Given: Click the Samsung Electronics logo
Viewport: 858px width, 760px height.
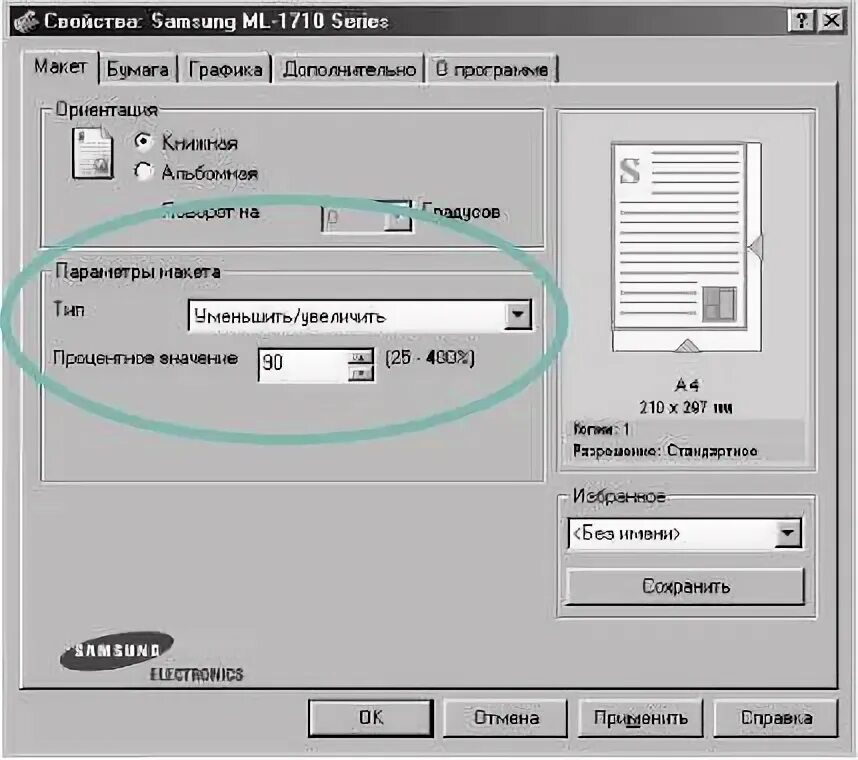Looking at the screenshot, I should click(x=150, y=657).
